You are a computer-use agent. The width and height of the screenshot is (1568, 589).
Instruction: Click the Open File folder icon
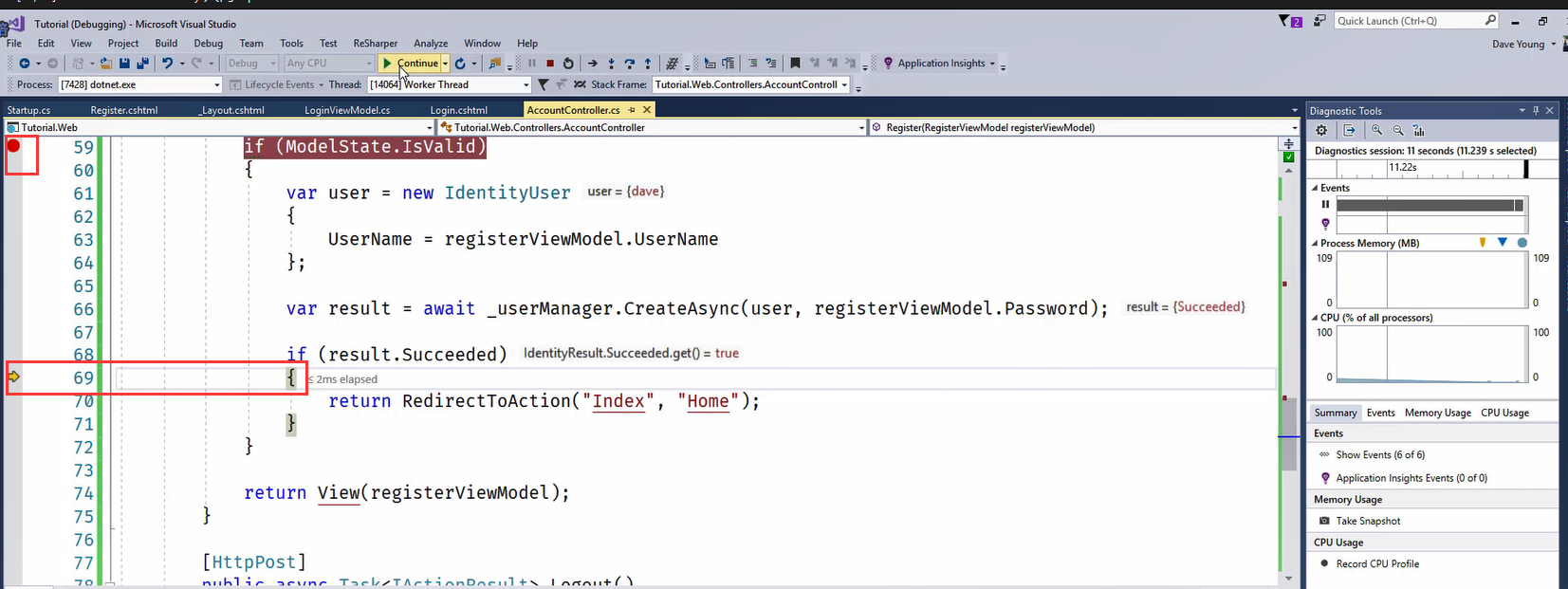[106, 64]
